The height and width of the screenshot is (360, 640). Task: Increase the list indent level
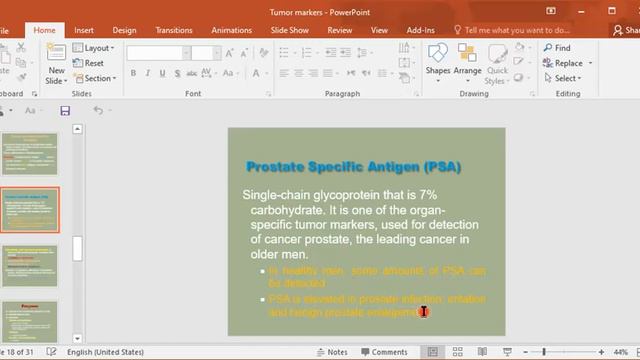345,53
